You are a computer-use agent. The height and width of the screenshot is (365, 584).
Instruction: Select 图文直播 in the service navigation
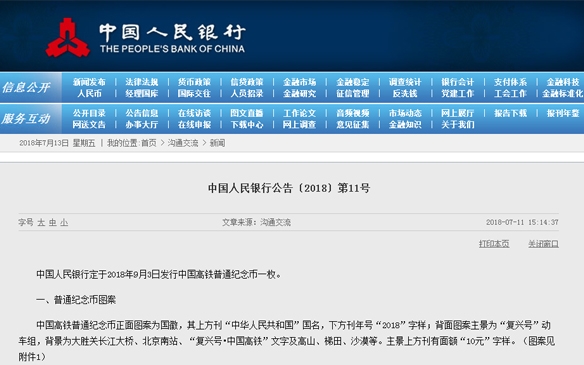tap(247, 113)
